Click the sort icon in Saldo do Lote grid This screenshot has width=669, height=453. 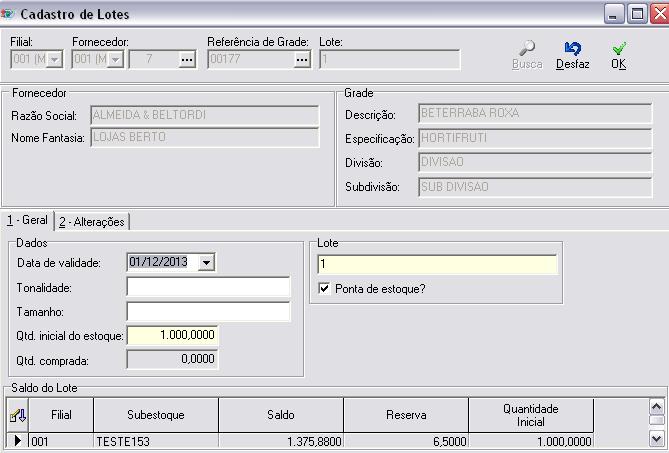pos(17,415)
